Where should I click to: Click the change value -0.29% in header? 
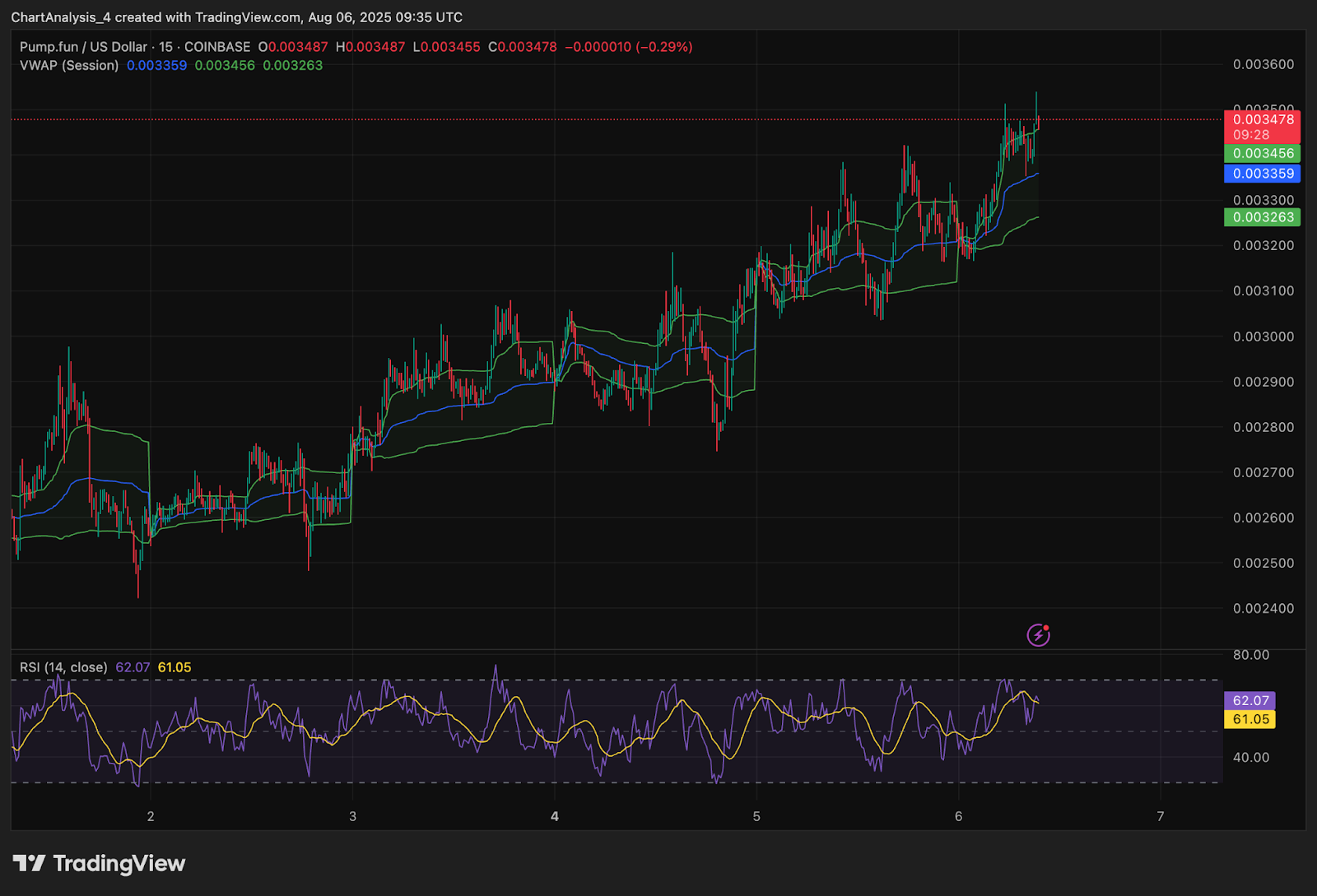[663, 47]
